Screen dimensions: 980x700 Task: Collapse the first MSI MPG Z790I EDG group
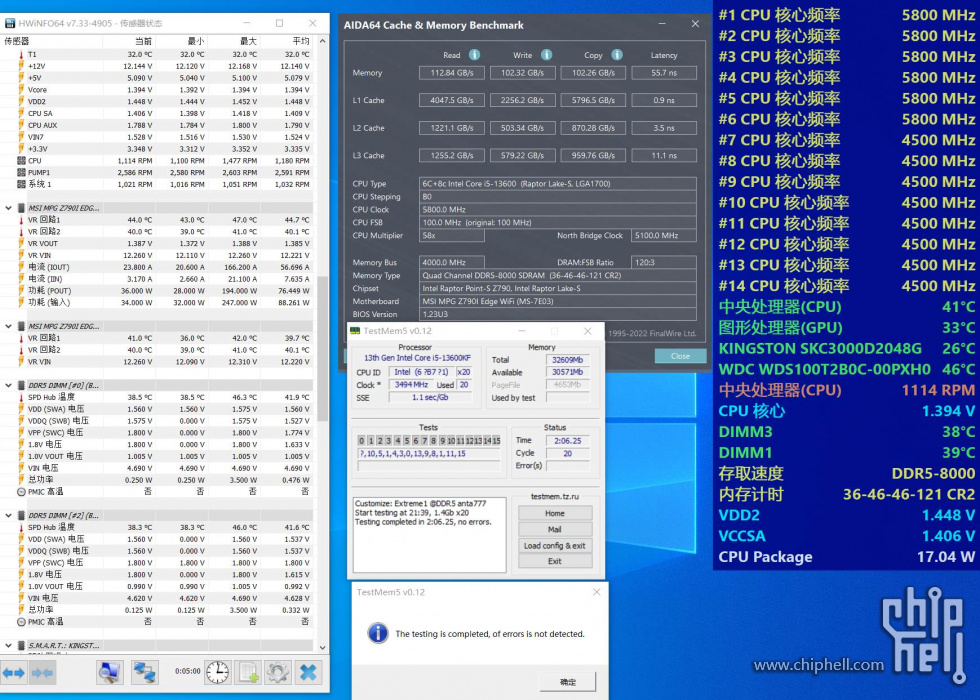tap(8, 208)
